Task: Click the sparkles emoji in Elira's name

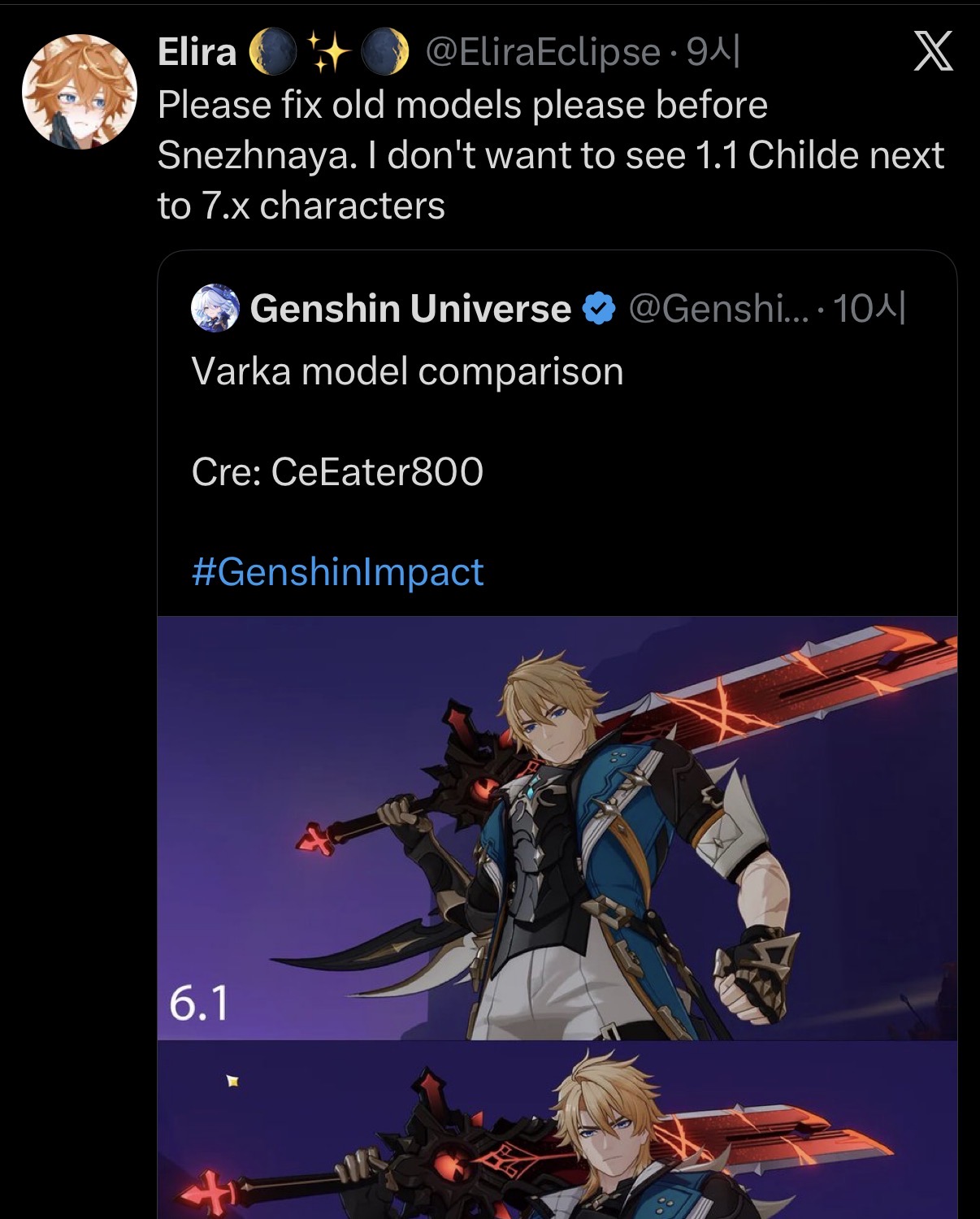Action: pos(327,52)
